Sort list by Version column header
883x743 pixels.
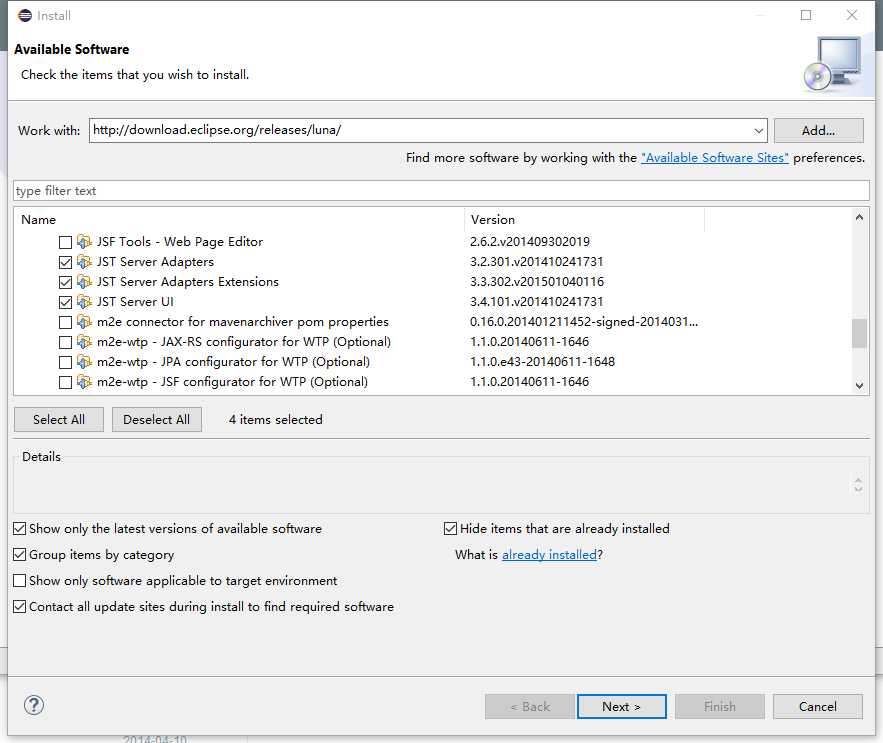[x=585, y=220]
